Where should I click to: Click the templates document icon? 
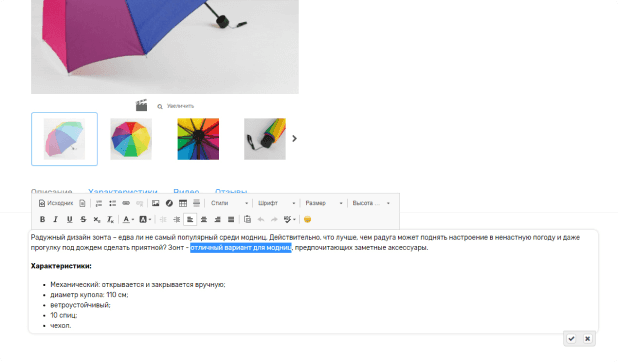point(82,203)
